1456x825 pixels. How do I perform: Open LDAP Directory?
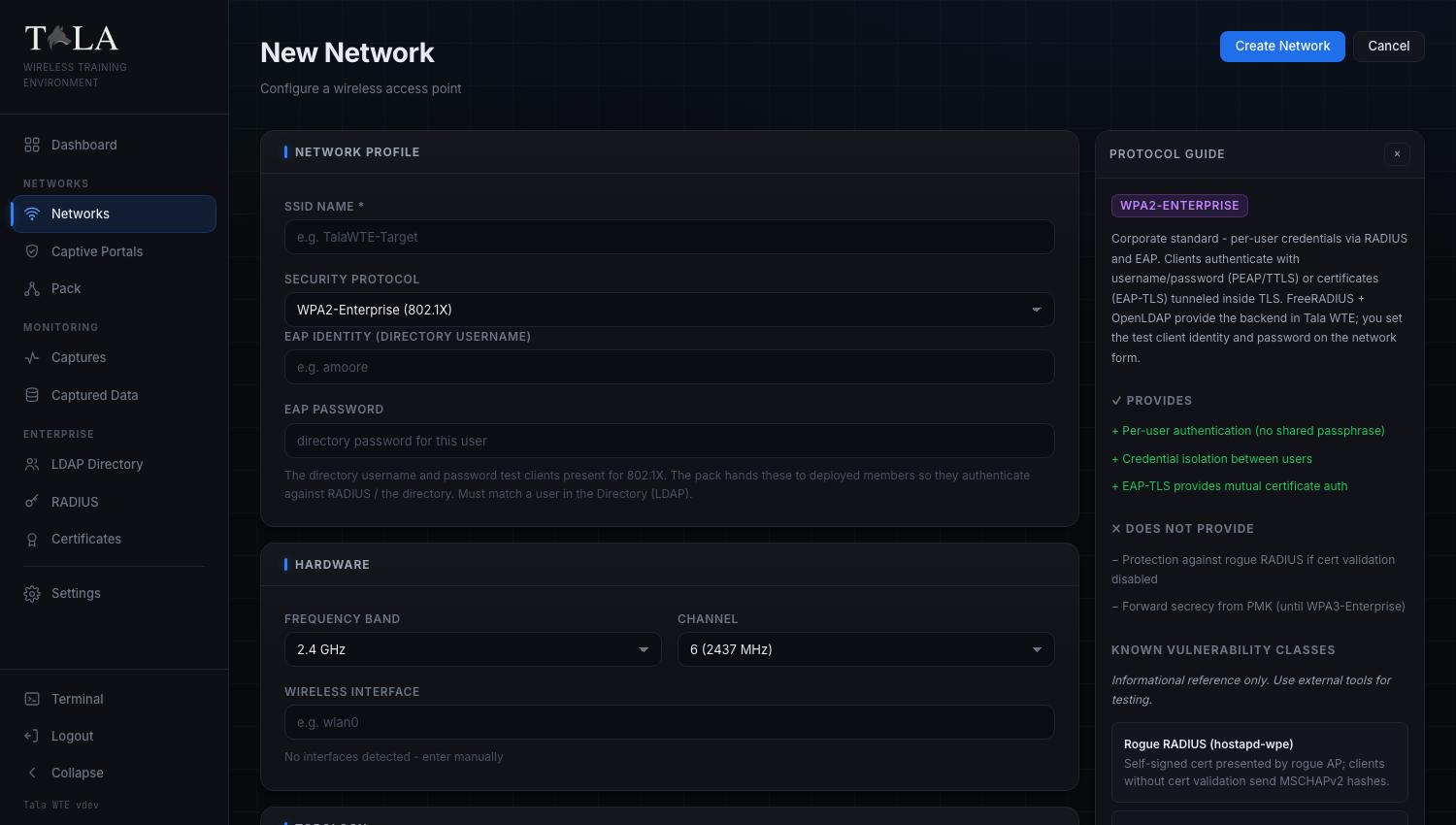[x=114, y=464]
